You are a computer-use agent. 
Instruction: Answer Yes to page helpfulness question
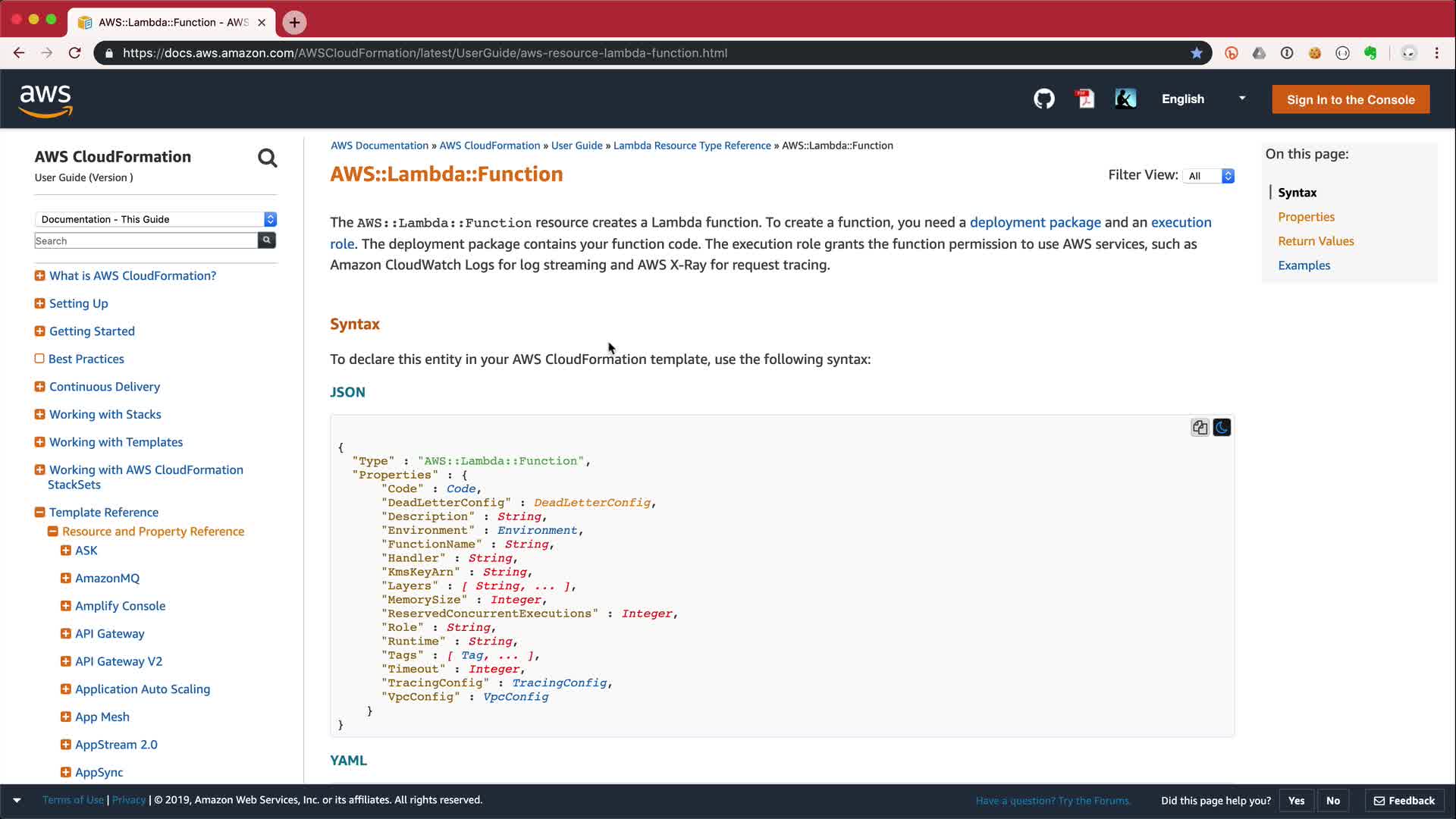1296,801
